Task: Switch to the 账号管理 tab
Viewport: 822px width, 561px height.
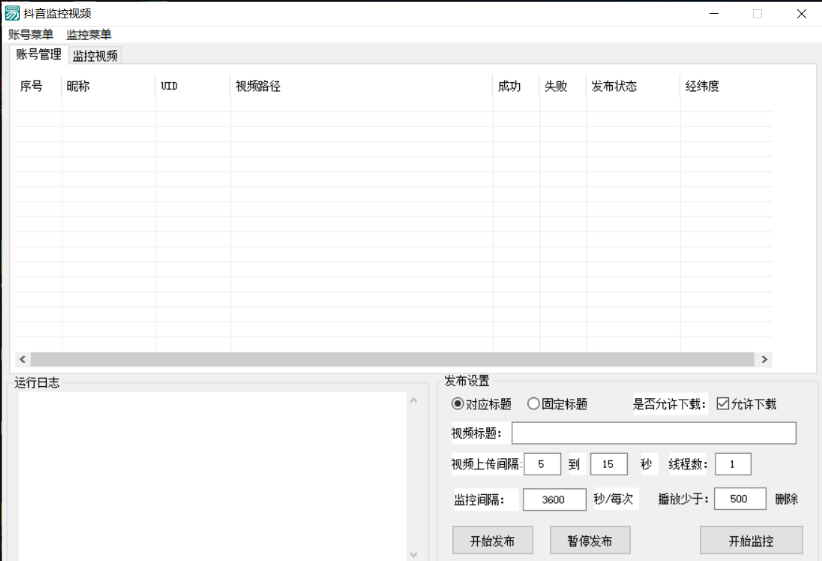Action: [x=38, y=55]
